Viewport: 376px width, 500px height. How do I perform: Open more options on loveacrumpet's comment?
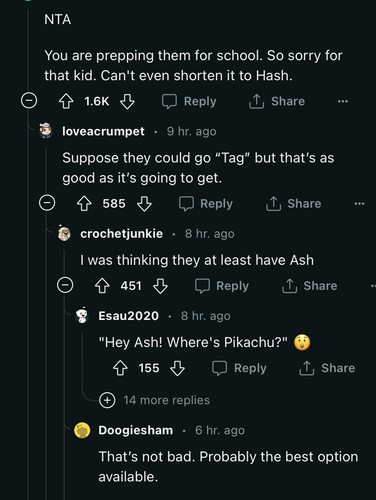[x=359, y=204]
